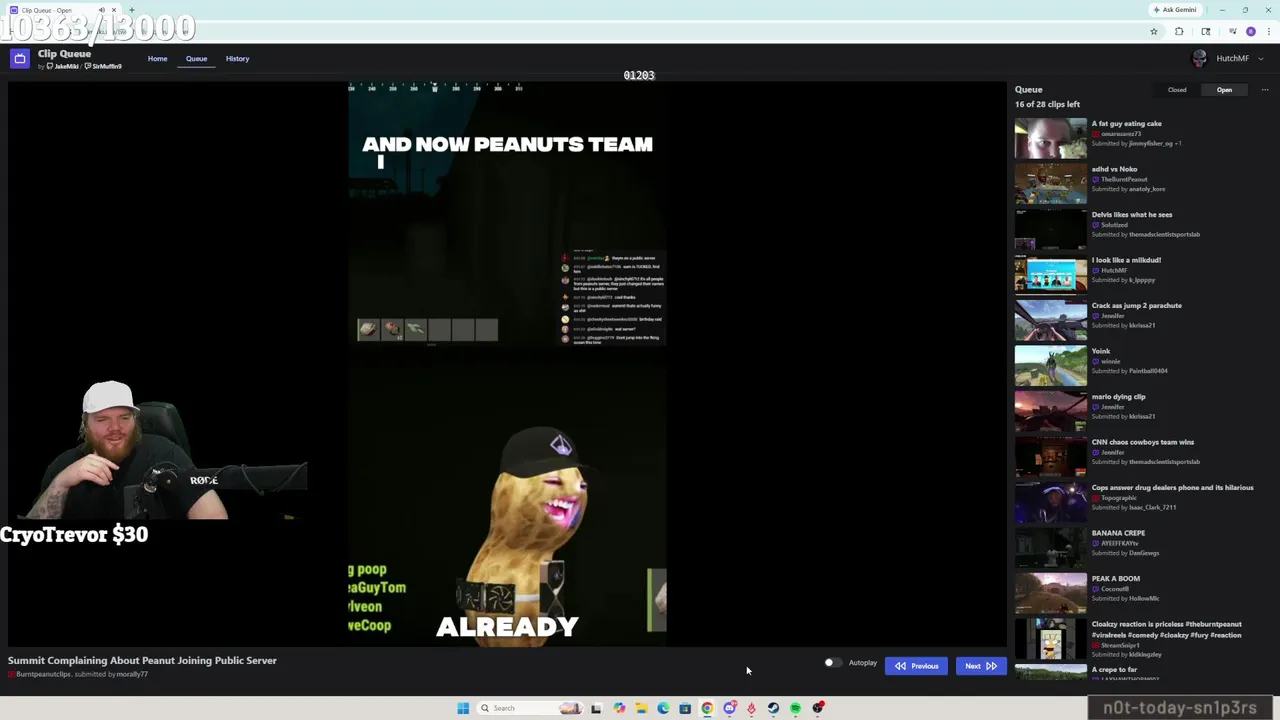This screenshot has height=720, width=1280.
Task: Select the 'A fat guy eating cake' clip thumbnail
Action: coord(1051,139)
